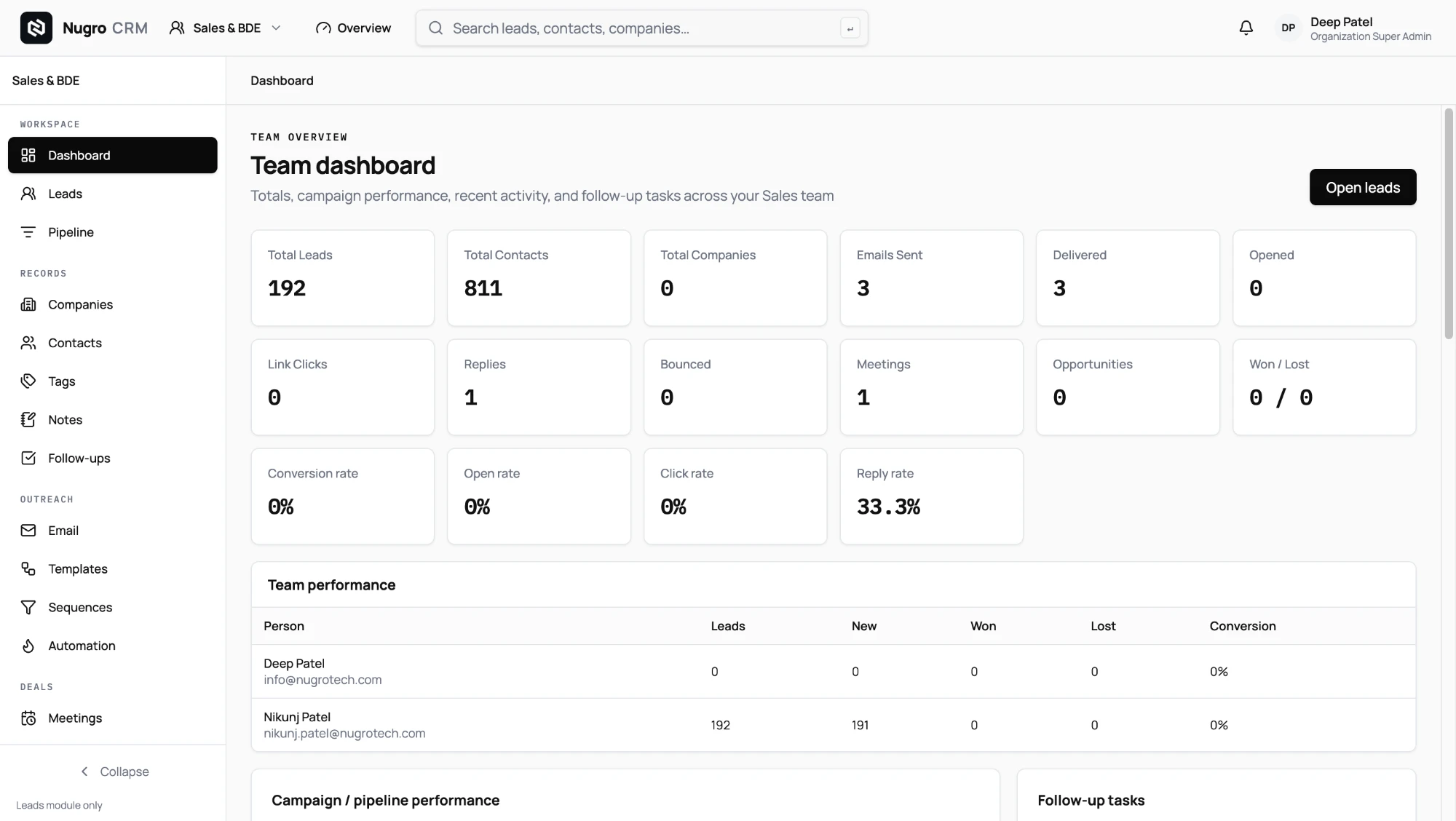Screen dimensions: 1456x821
Task: Click the Contacts people icon
Action: tap(28, 343)
